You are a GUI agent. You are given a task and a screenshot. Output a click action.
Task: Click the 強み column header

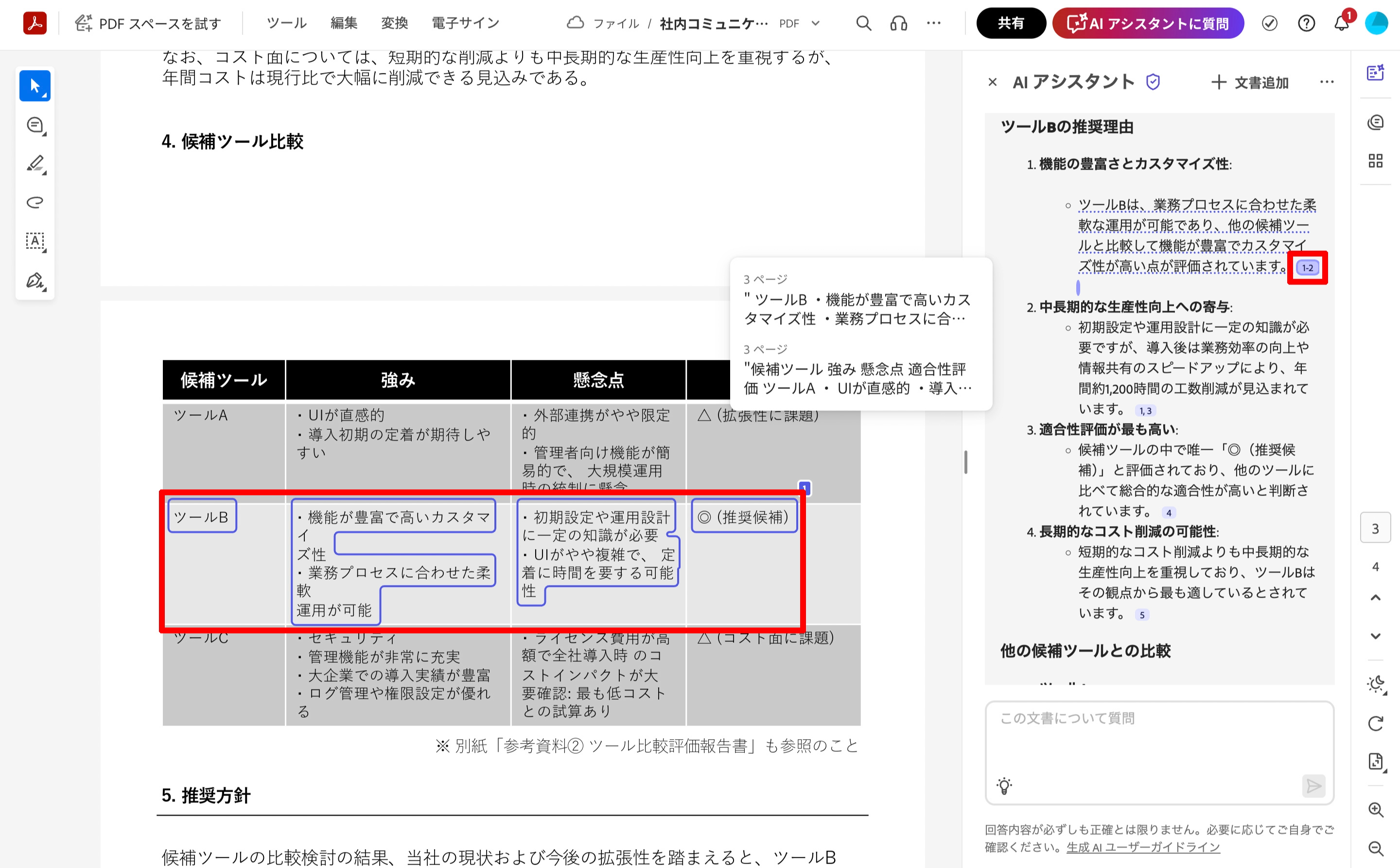[398, 379]
